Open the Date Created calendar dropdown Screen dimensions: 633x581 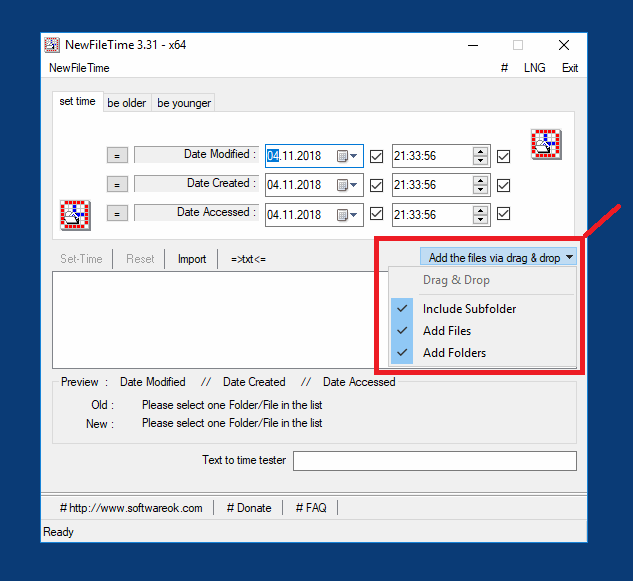pyautogui.click(x=347, y=185)
